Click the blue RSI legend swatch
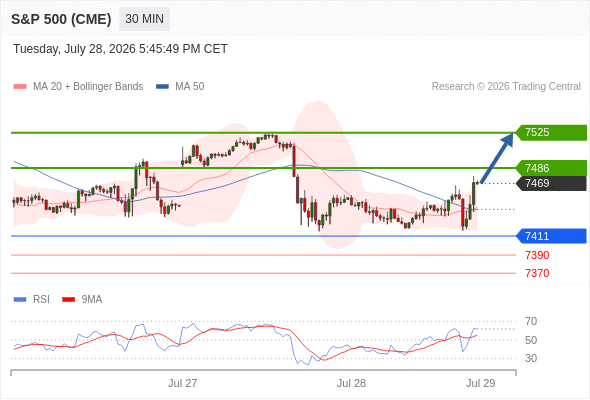590x400 pixels. coord(20,300)
